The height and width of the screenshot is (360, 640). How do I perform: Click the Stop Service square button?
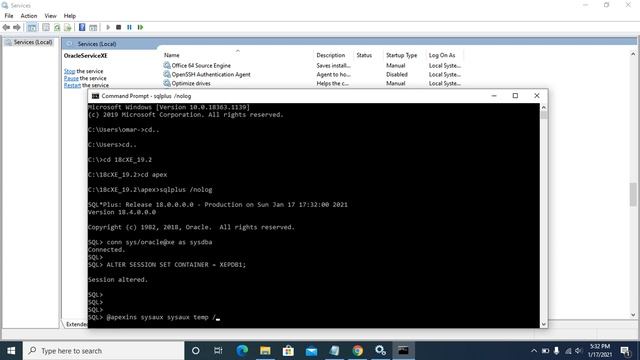(118, 27)
